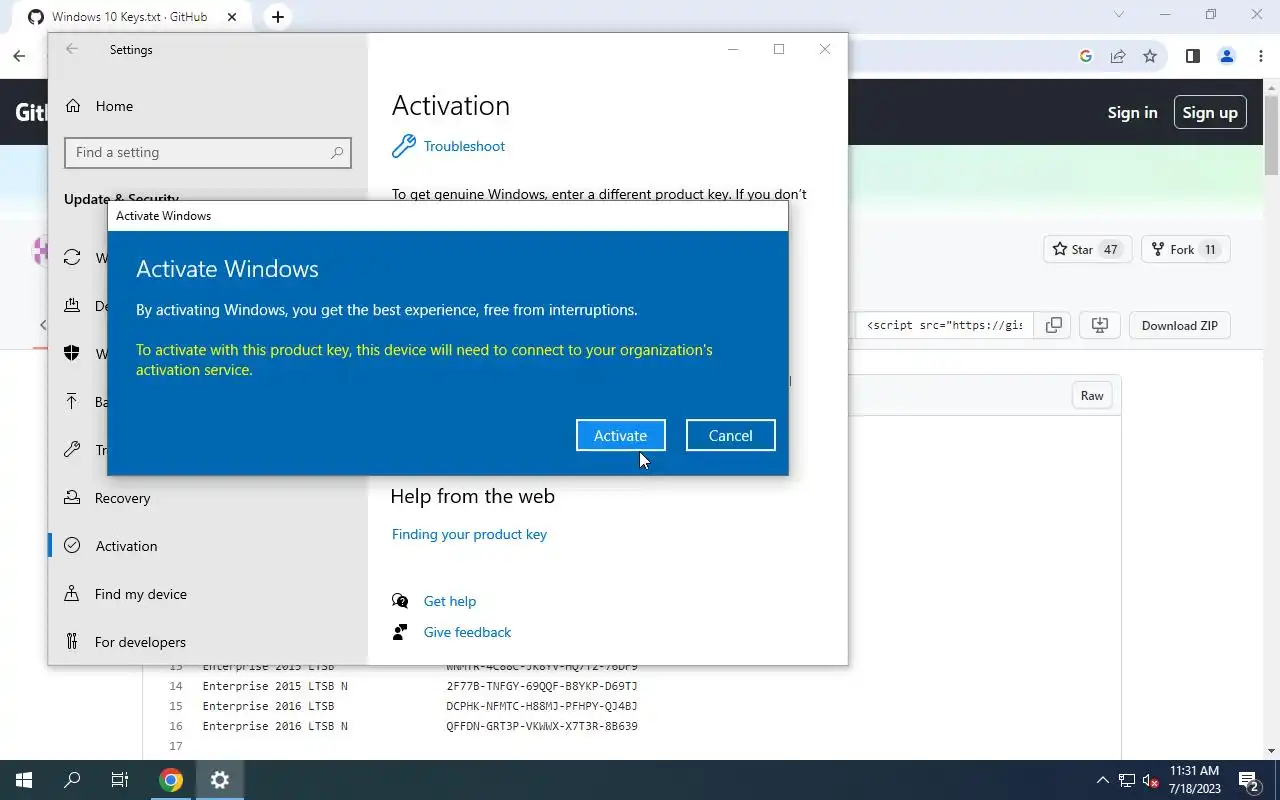Bookmark this page with the star icon
1280x800 pixels.
point(1150,56)
